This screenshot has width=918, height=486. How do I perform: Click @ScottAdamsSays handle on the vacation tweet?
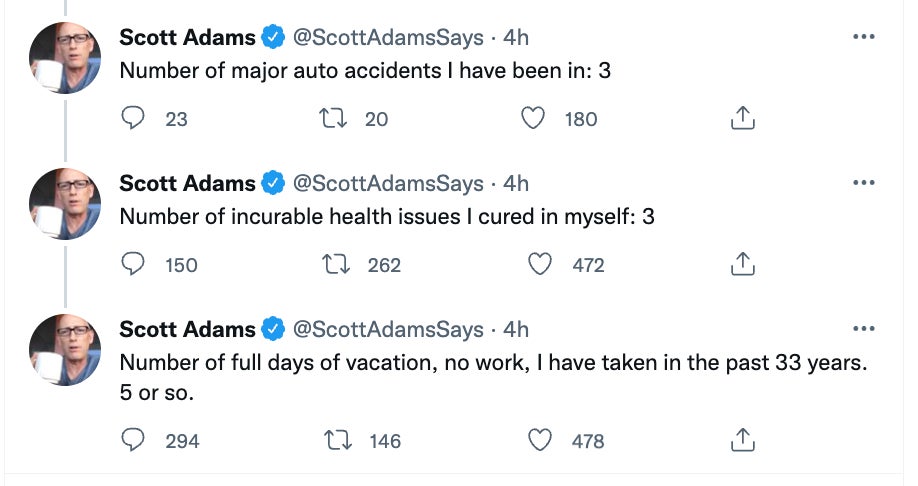[x=387, y=330]
